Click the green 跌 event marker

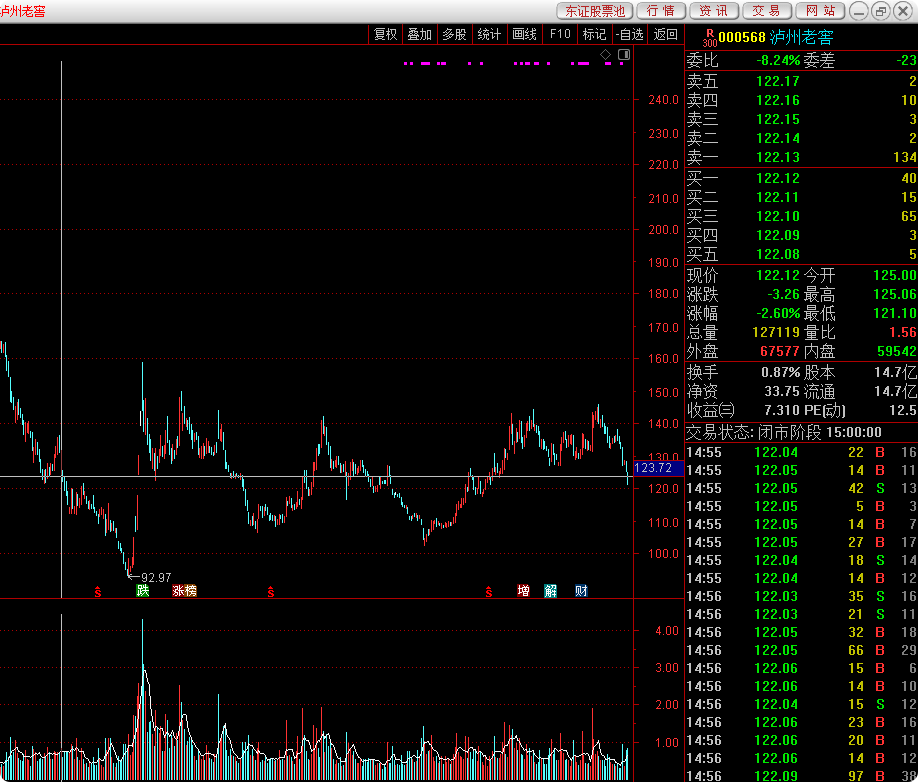(x=143, y=591)
